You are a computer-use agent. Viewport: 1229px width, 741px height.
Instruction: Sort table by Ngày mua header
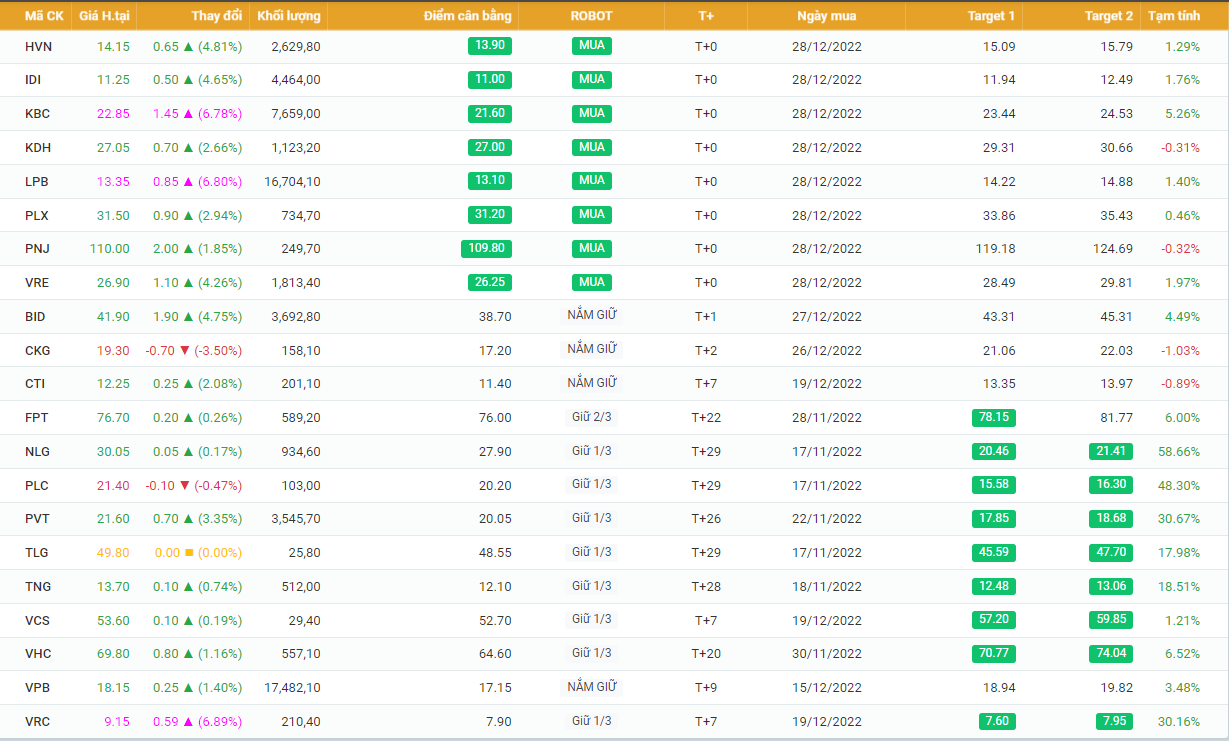tap(826, 16)
